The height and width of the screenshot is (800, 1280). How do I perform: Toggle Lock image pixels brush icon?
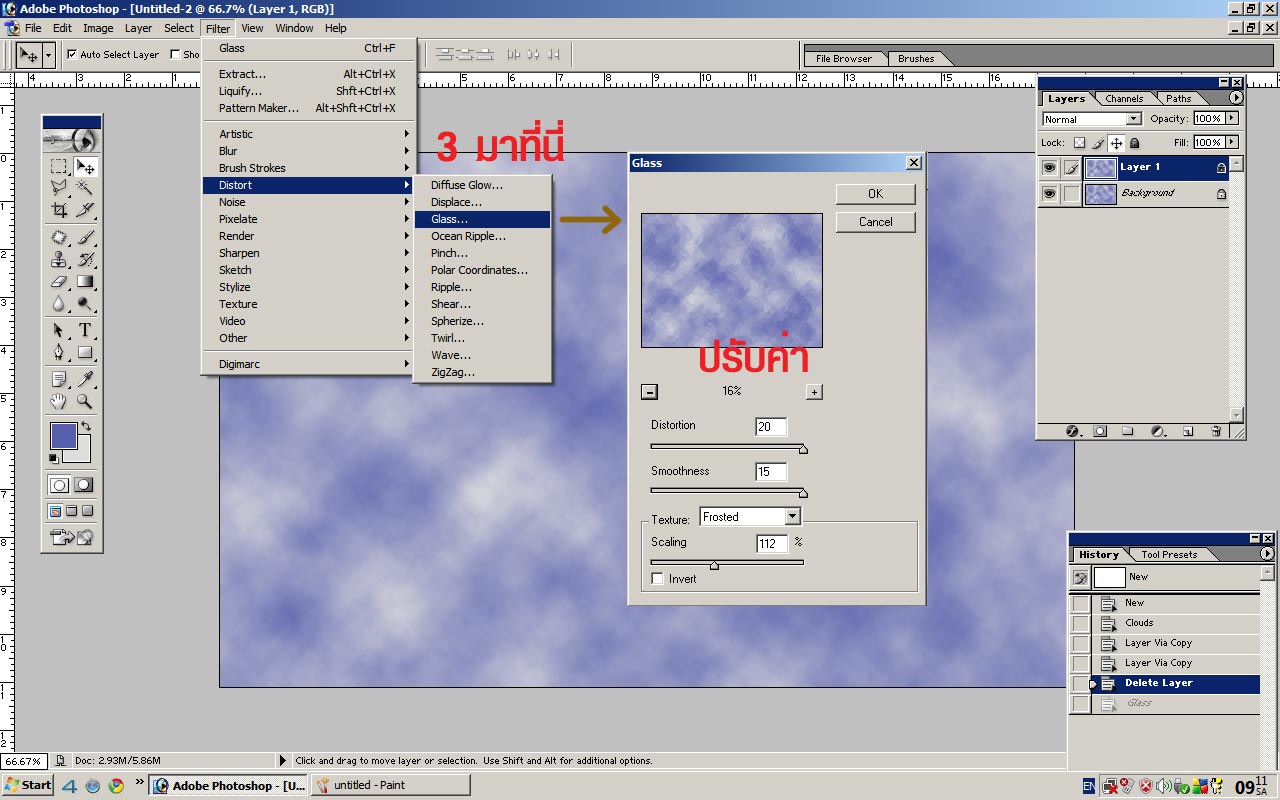[x=1098, y=143]
